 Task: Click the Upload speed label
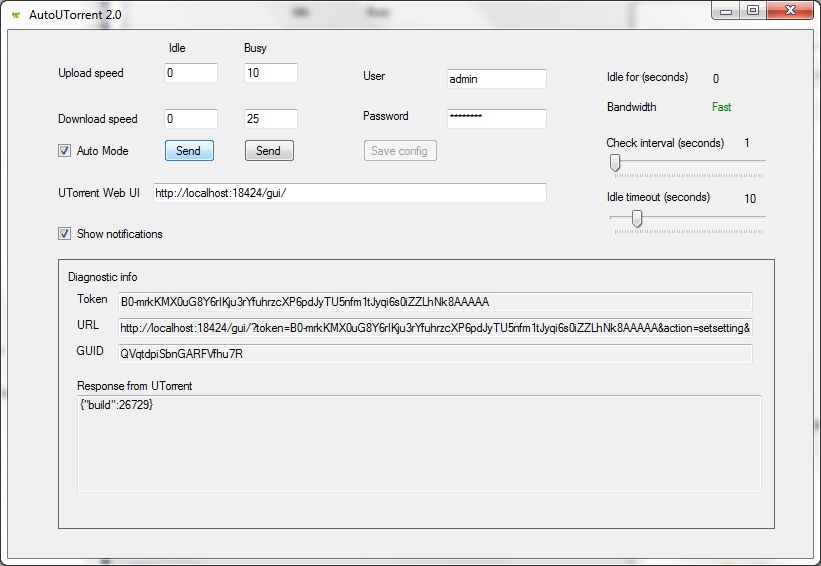coord(91,73)
